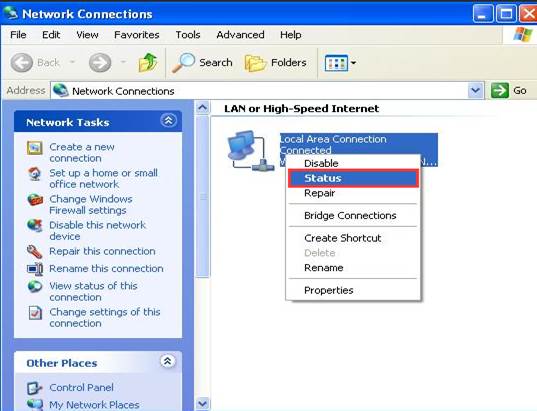This screenshot has height=411, width=537.
Task: Click the Control Panel icon
Action: pyautogui.click(x=35, y=388)
